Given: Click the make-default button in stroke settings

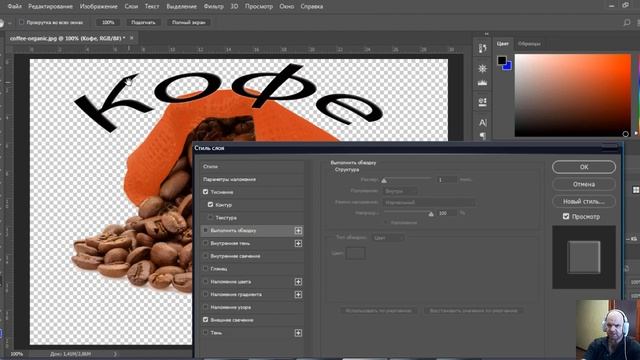Looking at the screenshot, I should [x=378, y=311].
